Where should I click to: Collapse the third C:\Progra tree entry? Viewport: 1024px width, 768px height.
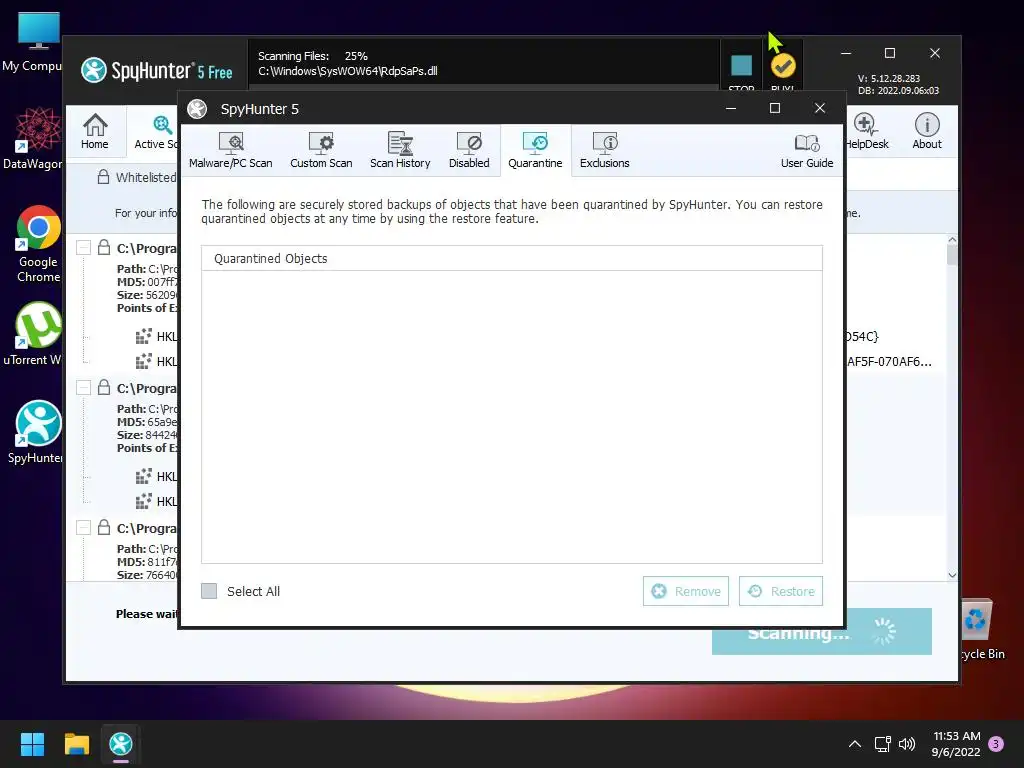pyautogui.click(x=83, y=527)
